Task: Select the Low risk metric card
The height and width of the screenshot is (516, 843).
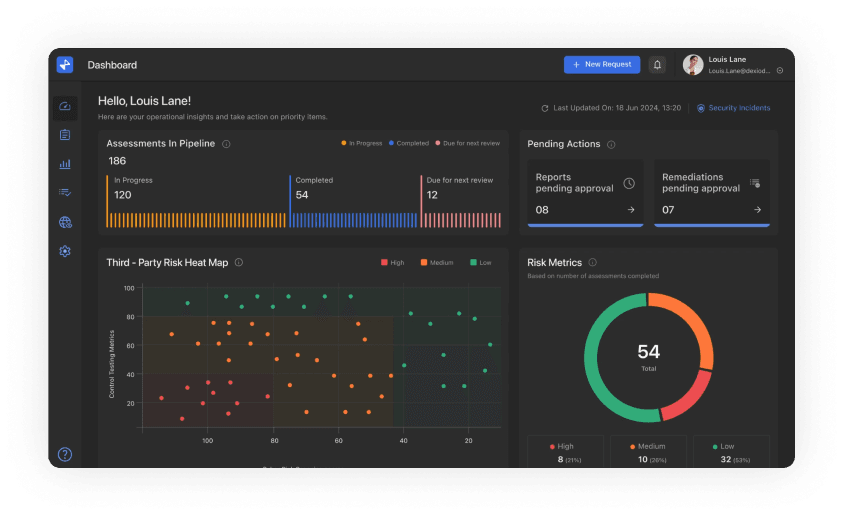Action: pos(731,452)
